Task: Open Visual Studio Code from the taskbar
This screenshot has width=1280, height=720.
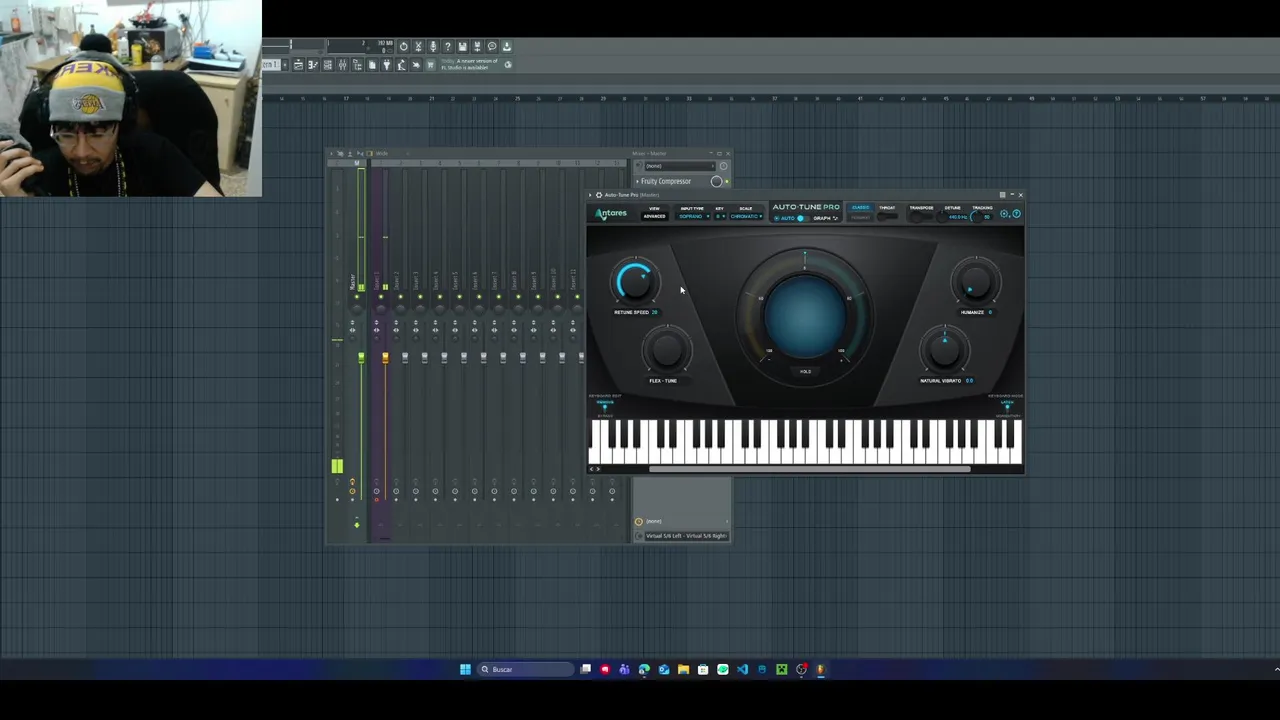Action: (743, 670)
